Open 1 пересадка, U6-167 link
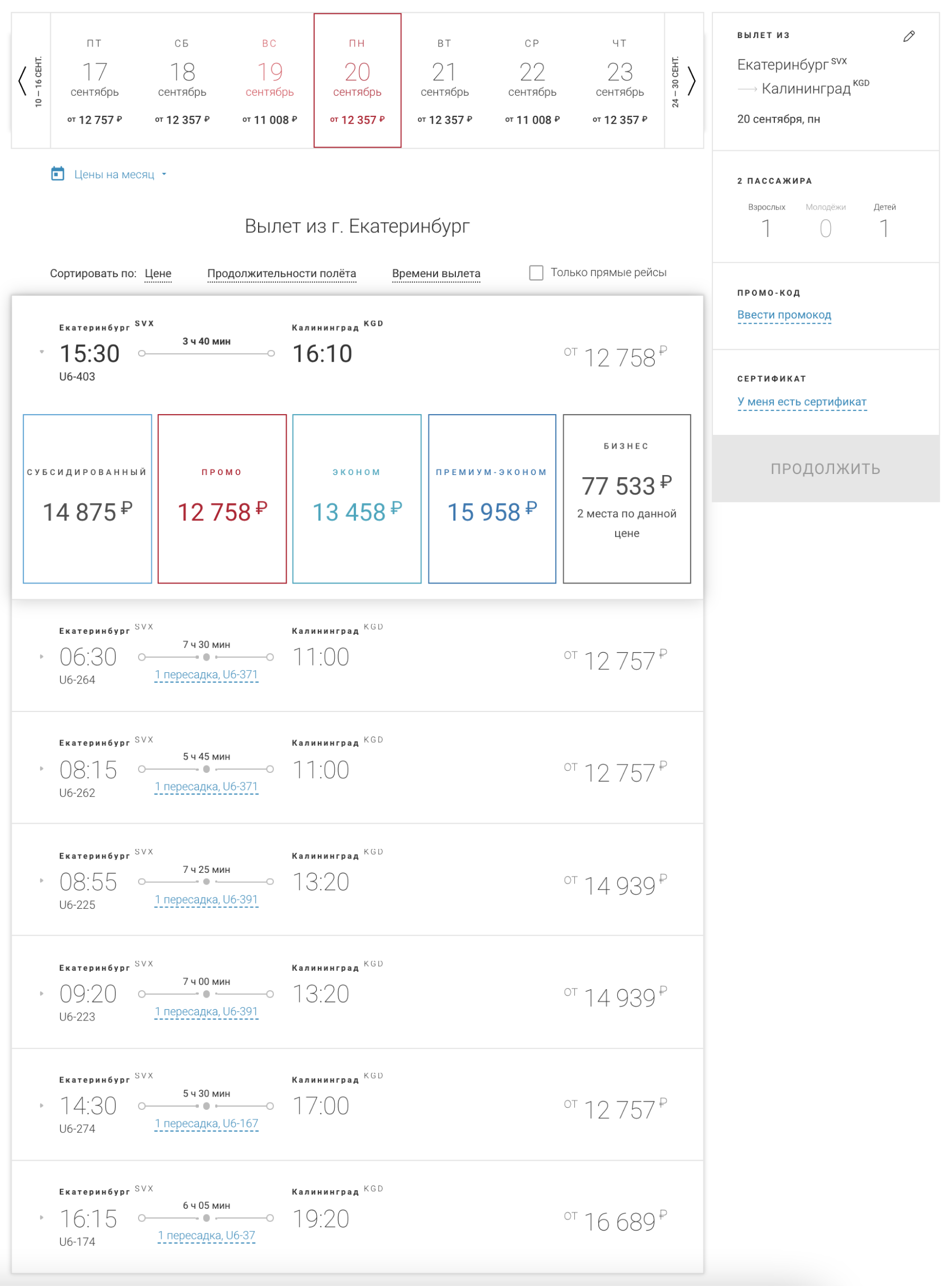 click(x=206, y=1124)
